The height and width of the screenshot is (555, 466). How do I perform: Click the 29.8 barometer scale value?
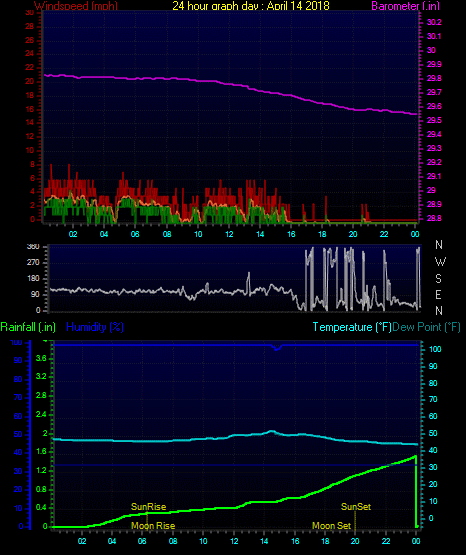click(x=434, y=78)
